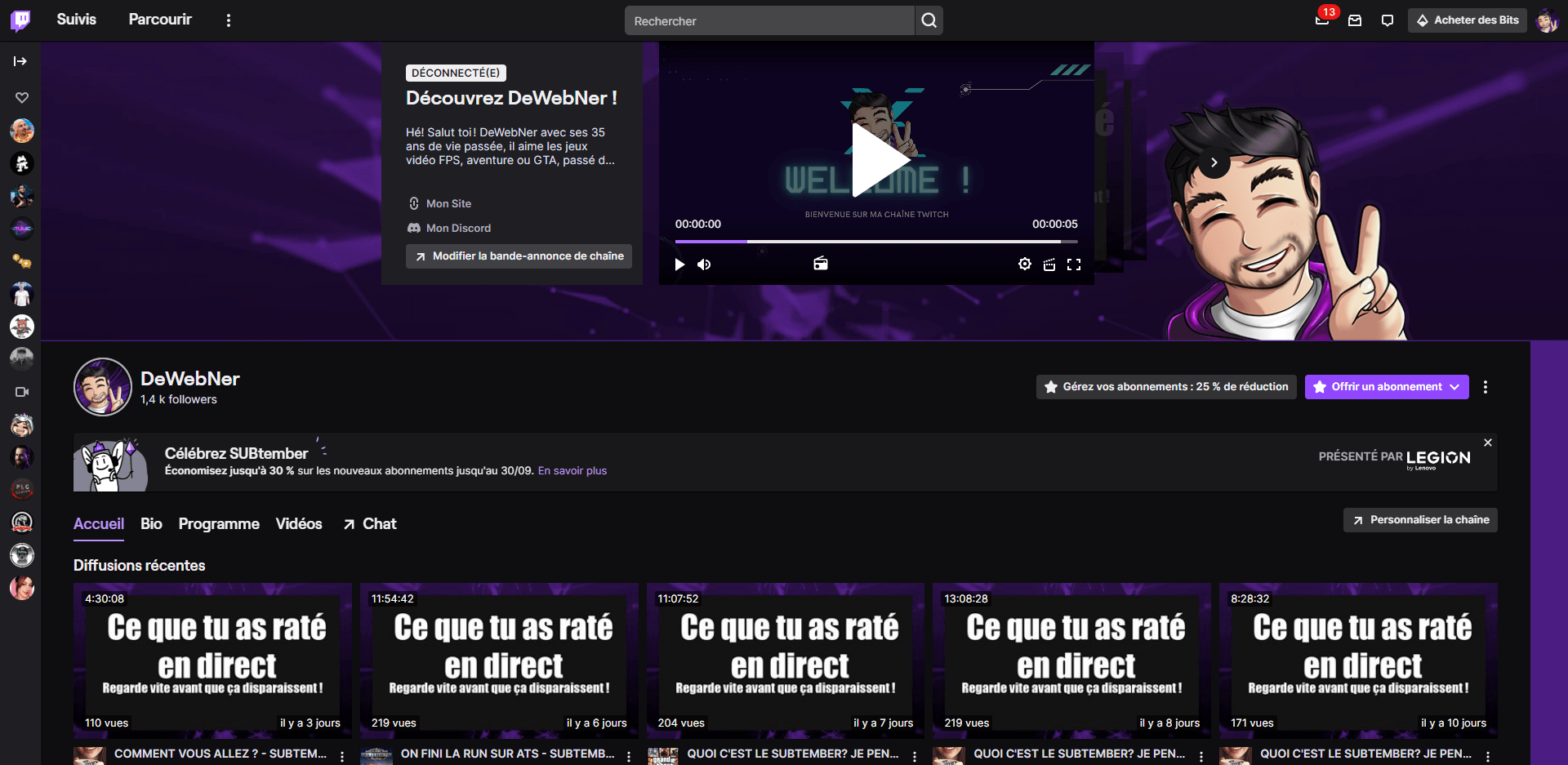The width and height of the screenshot is (1568, 765).
Task: Toggle theatre mode in video player
Action: click(1049, 265)
